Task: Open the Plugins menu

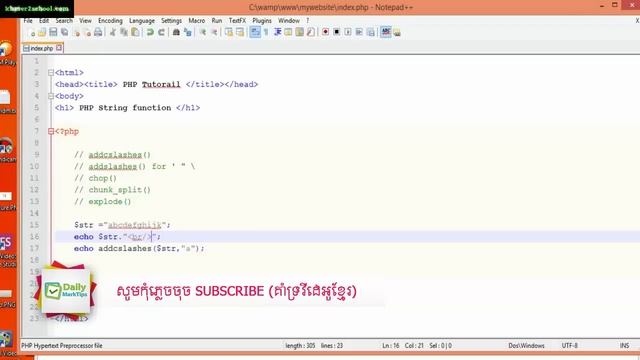Action: click(x=262, y=20)
